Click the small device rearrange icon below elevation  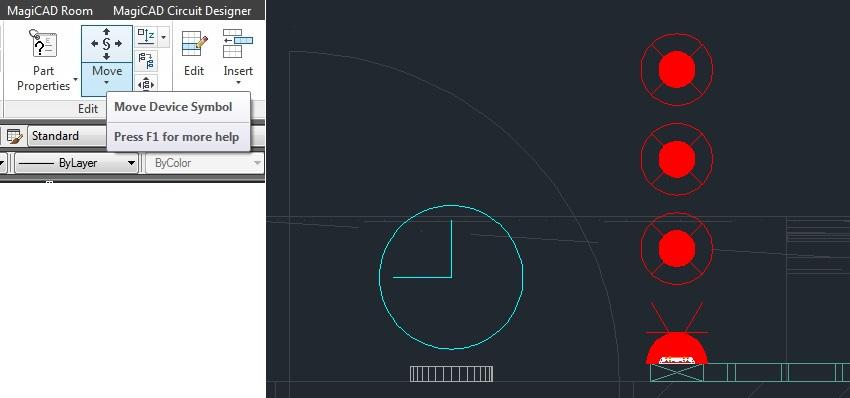[146, 61]
